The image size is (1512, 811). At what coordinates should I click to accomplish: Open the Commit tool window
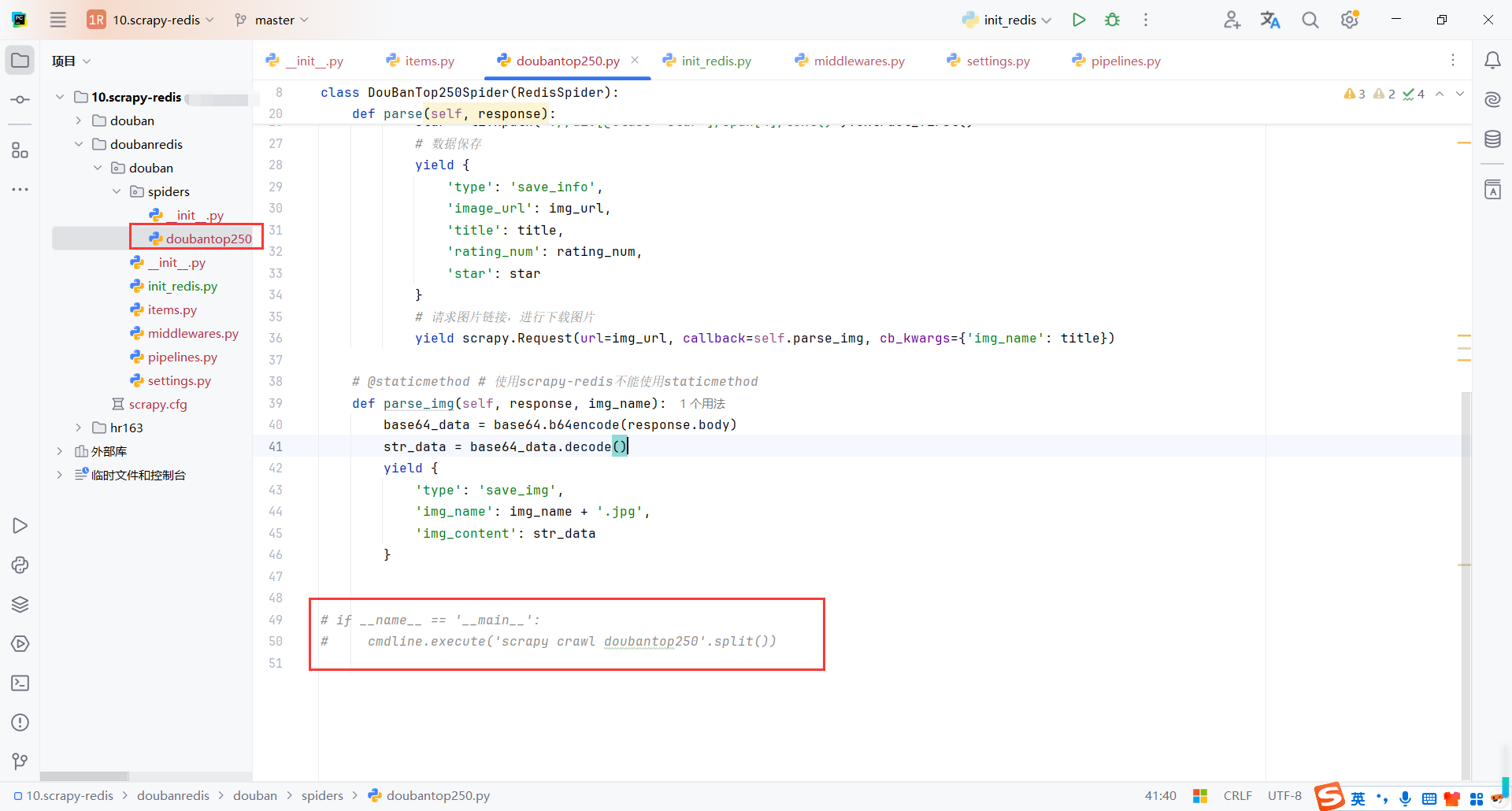click(x=20, y=100)
